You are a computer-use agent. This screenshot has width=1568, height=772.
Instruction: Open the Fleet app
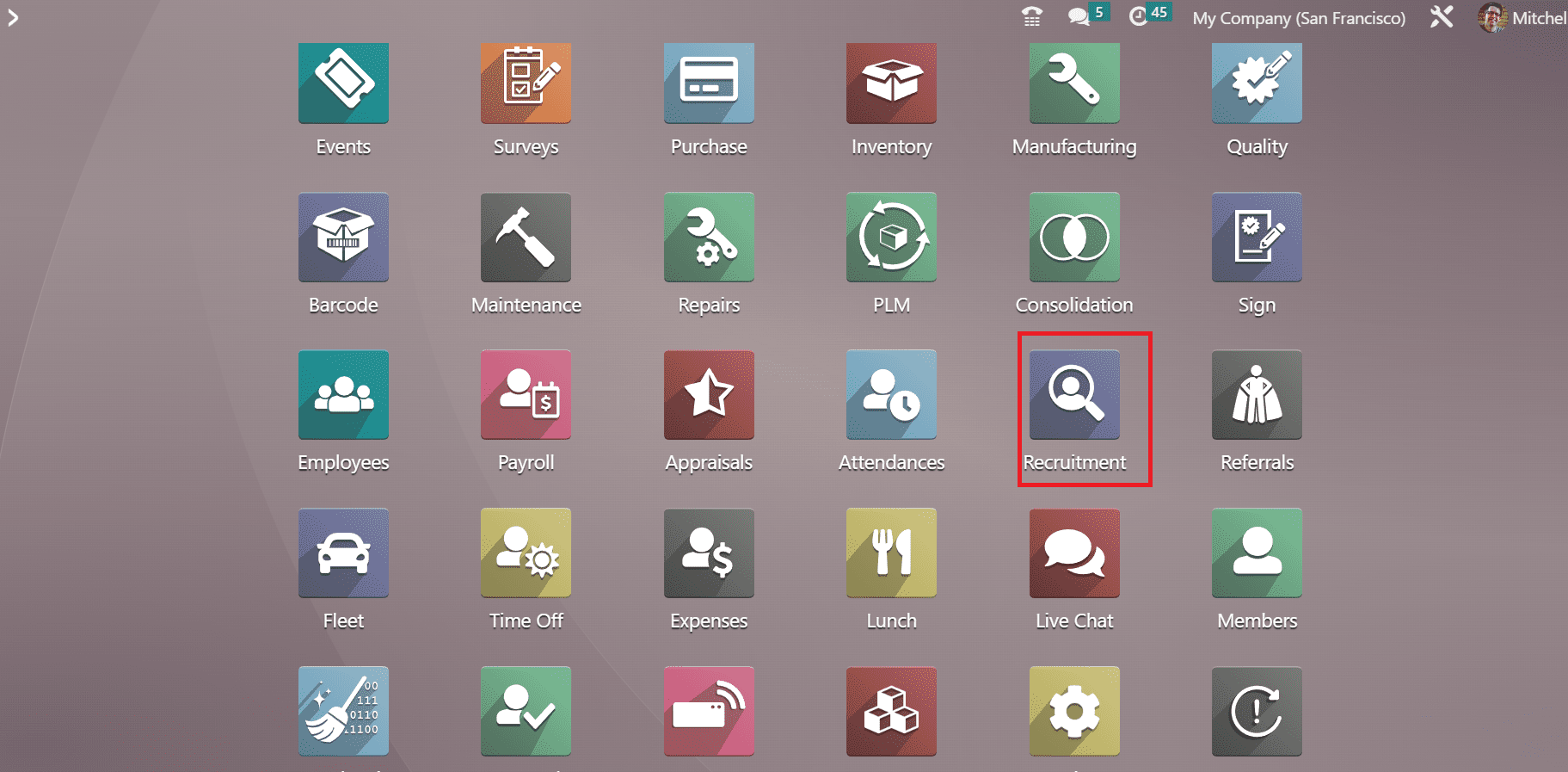pyautogui.click(x=343, y=553)
